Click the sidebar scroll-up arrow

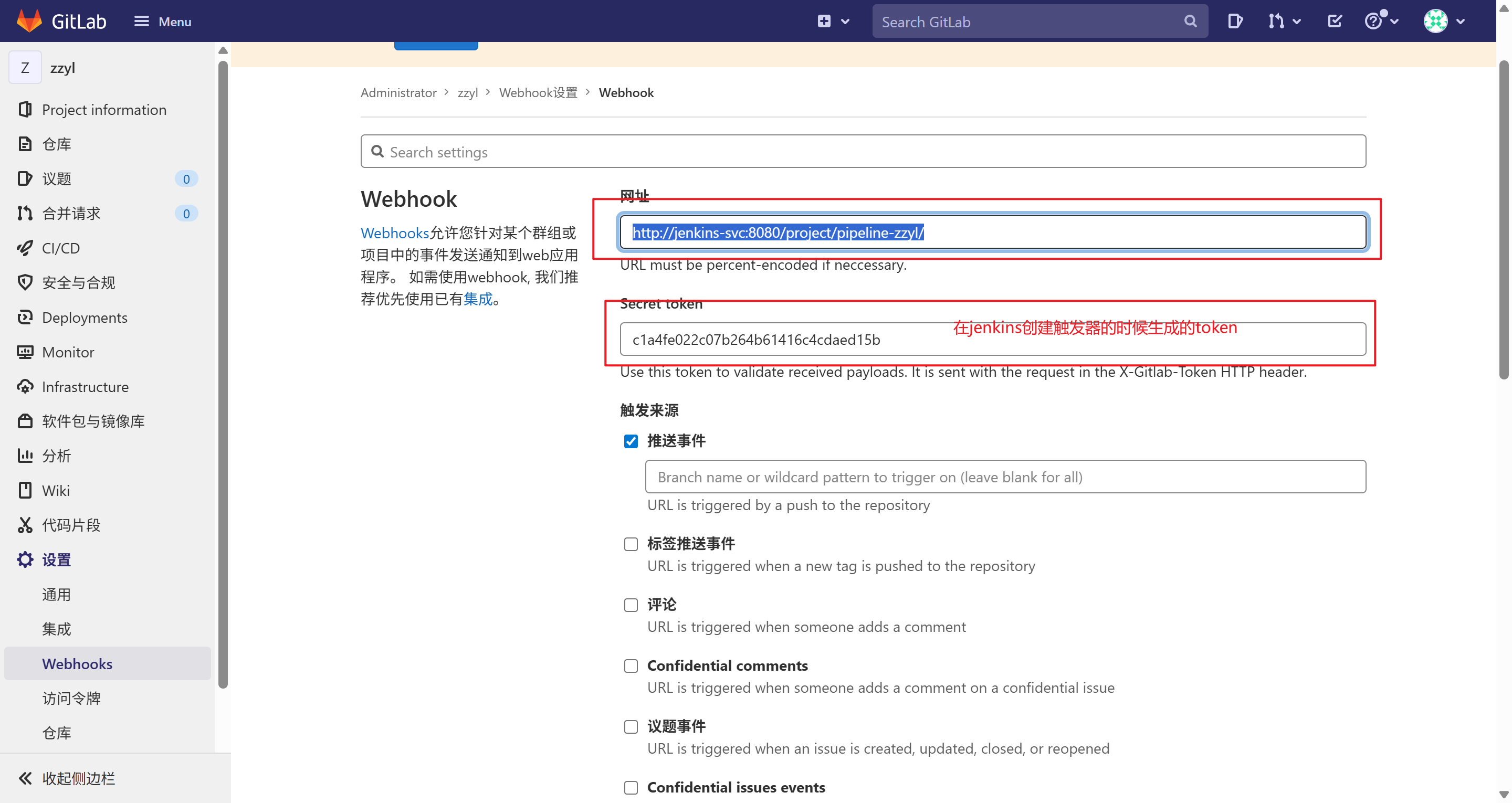click(x=223, y=50)
